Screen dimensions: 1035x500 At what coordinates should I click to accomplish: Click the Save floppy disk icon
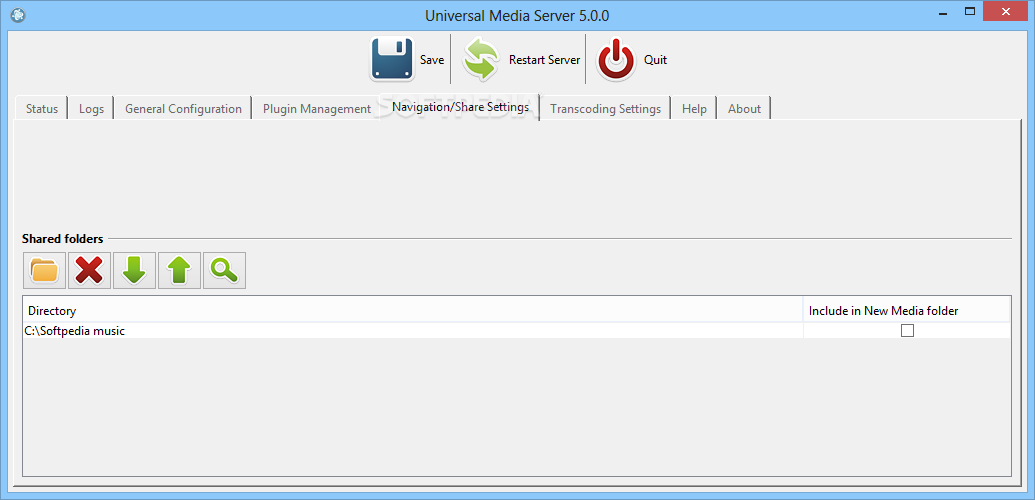(x=392, y=59)
